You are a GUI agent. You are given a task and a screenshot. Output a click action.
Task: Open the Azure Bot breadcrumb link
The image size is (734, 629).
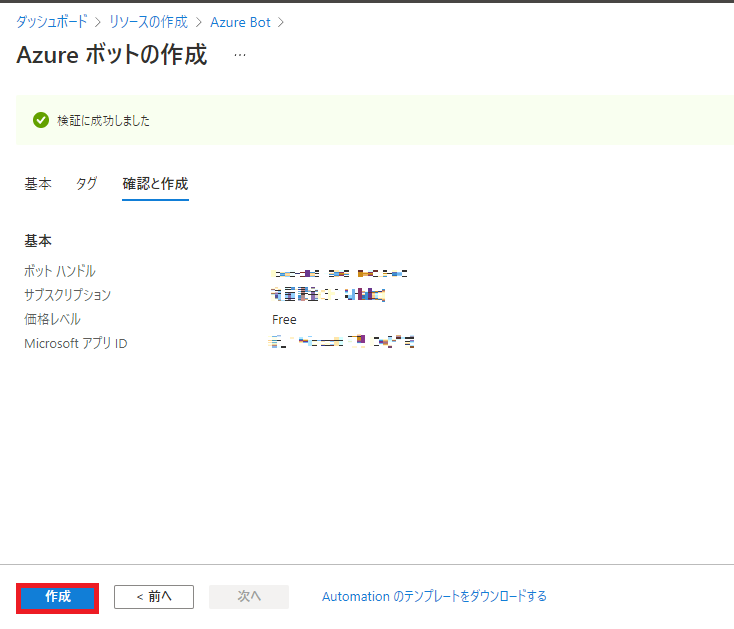(240, 22)
